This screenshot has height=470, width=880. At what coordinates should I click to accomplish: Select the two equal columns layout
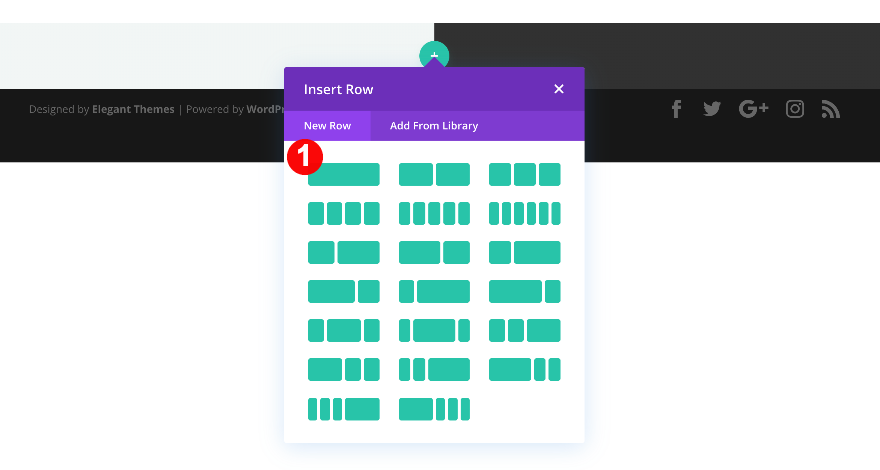click(x=434, y=175)
